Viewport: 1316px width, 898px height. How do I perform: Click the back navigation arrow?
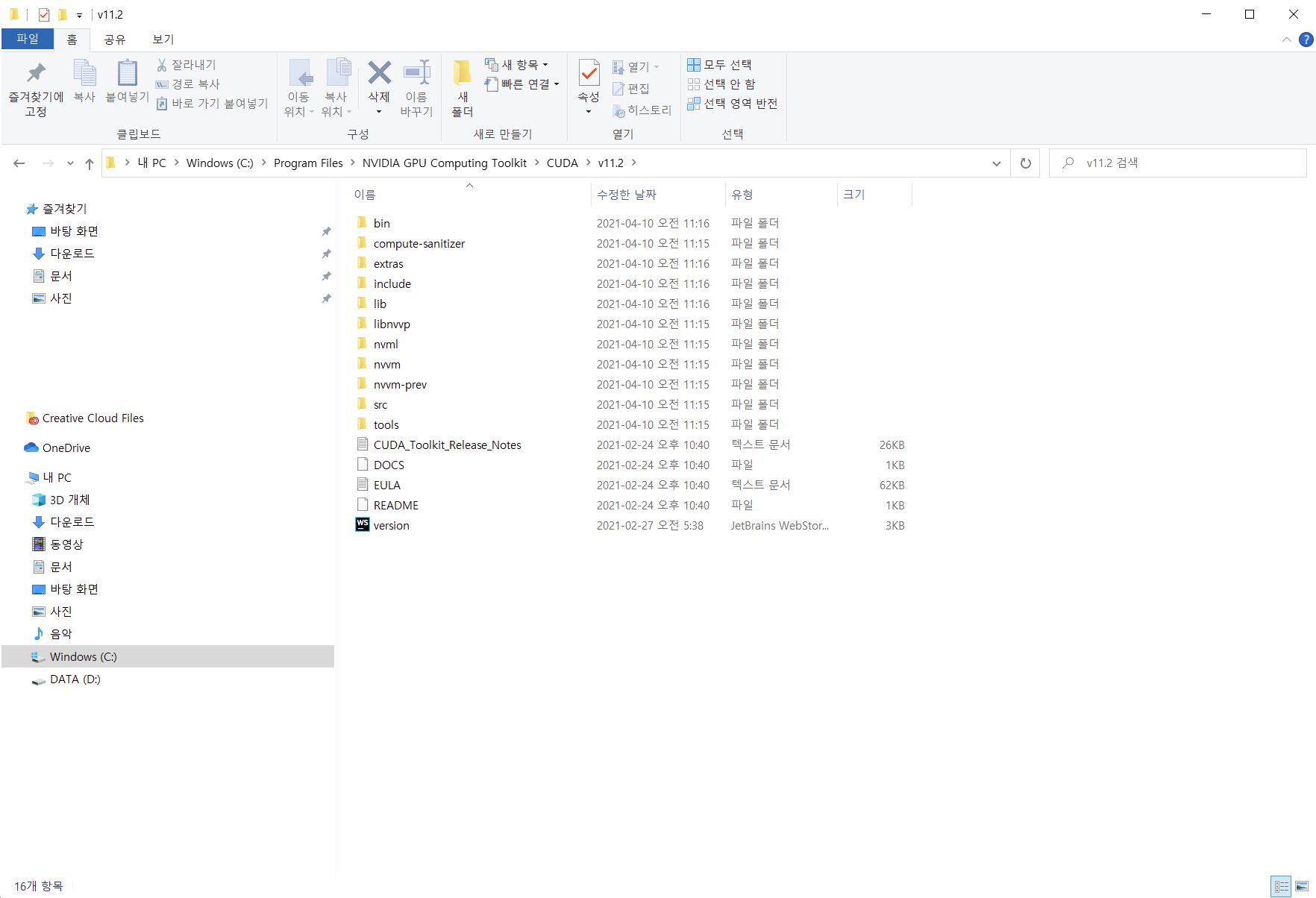(x=19, y=163)
